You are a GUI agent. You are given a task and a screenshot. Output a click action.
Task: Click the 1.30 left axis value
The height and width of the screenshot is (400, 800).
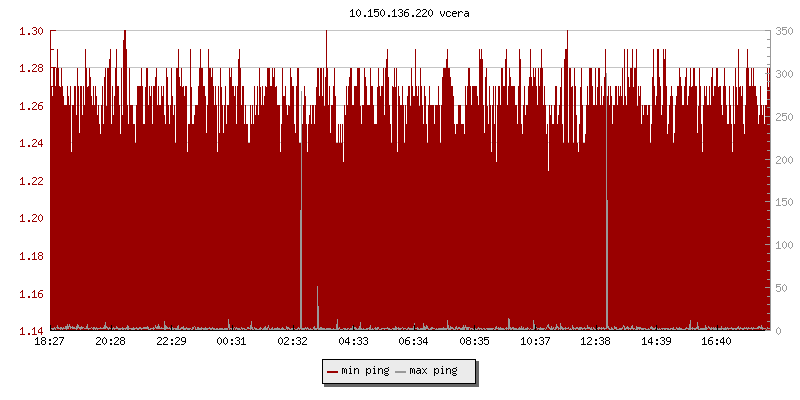coord(31,31)
